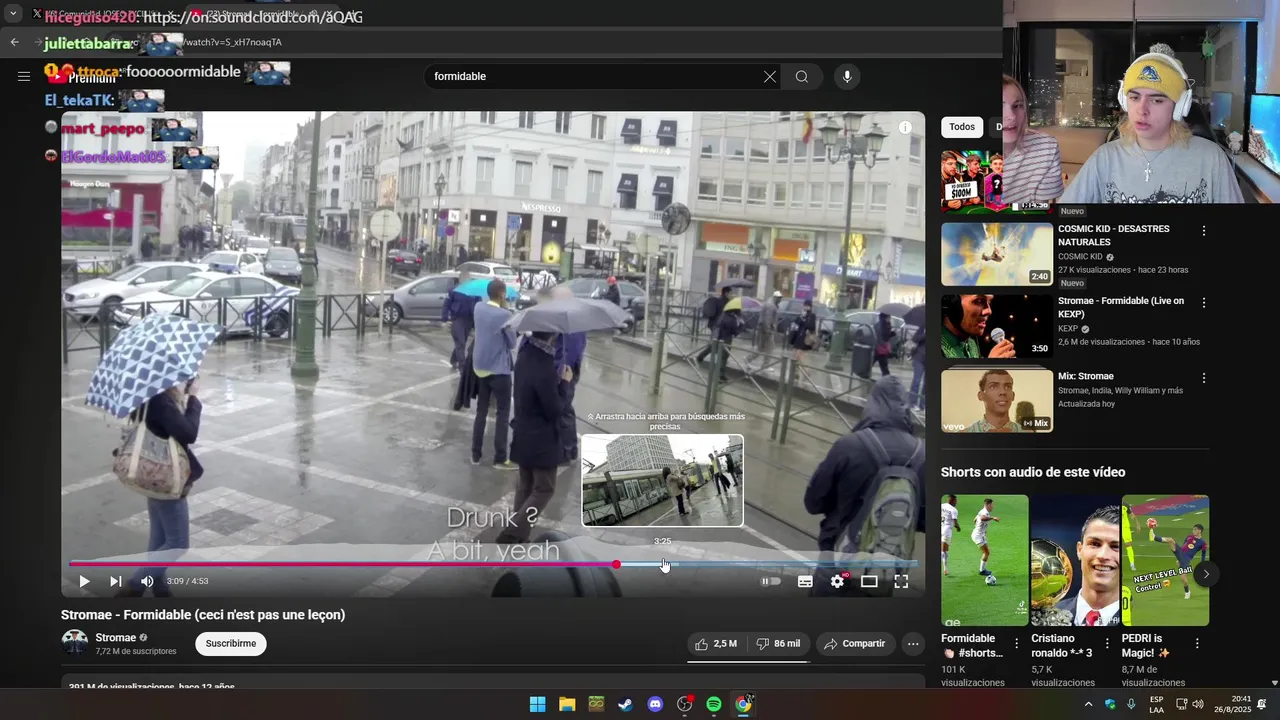
Task: Open Stromae - Formidable (Live on KEXP) thumbnail
Action: [997, 326]
